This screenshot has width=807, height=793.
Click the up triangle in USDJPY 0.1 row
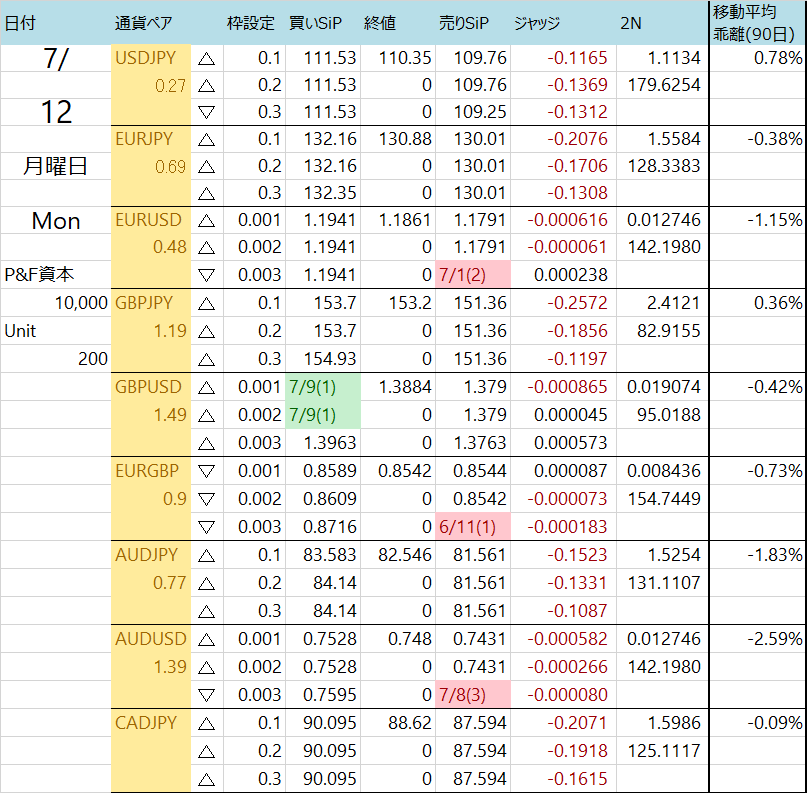coord(206,59)
